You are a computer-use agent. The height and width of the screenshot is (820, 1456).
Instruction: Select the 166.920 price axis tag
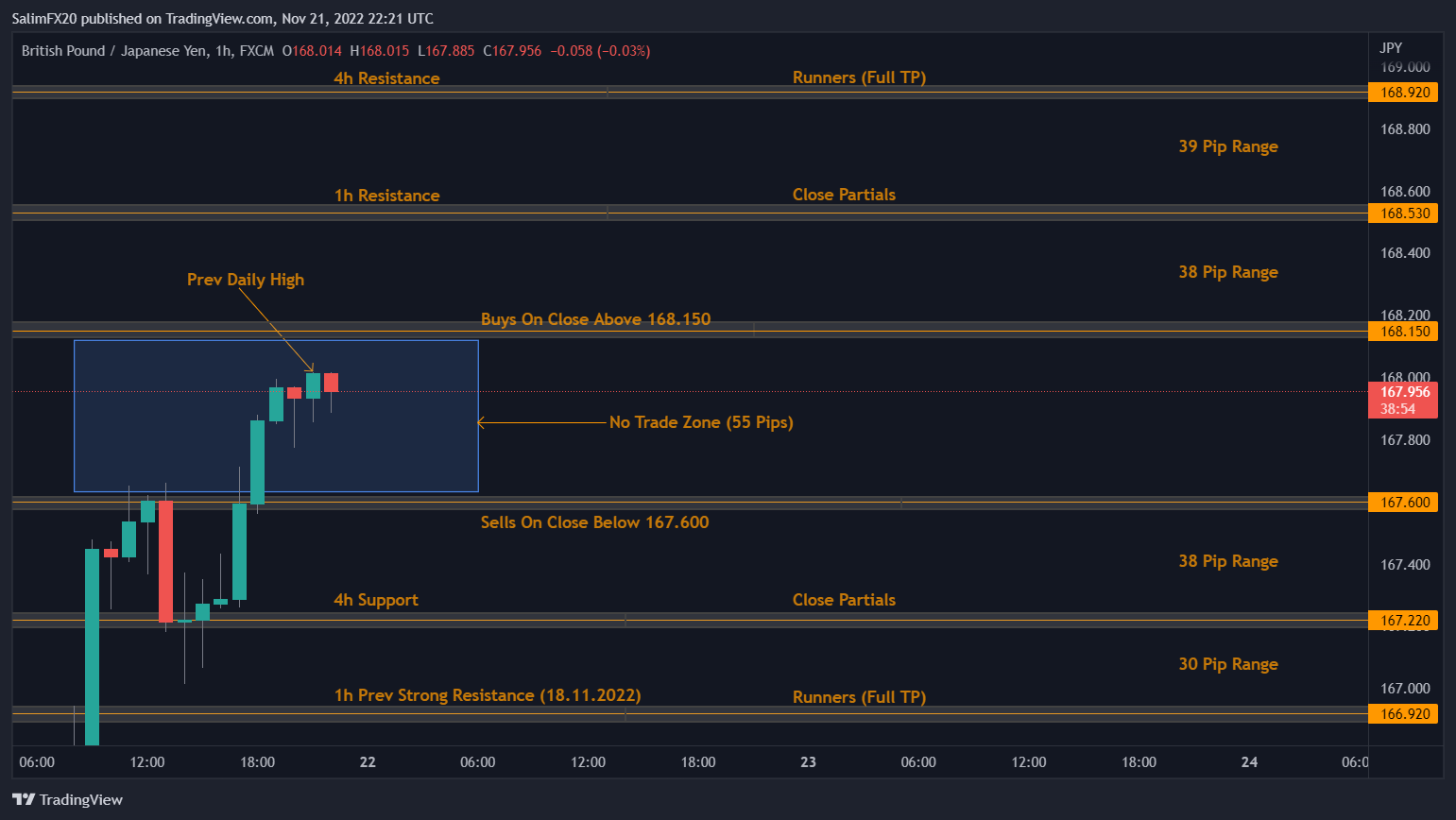click(x=1404, y=714)
